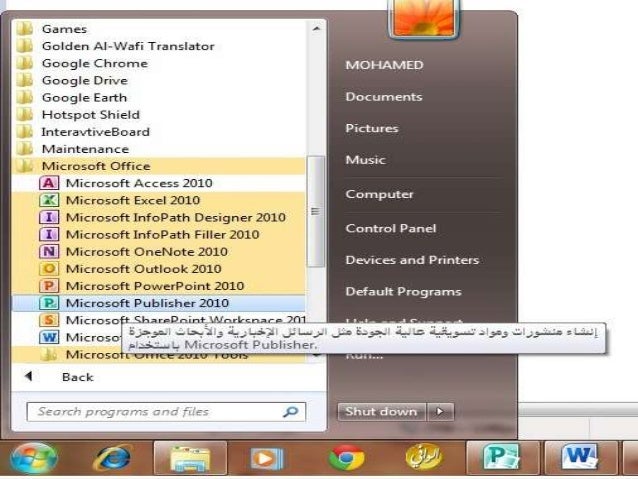This screenshot has height=479, width=638.
Task: Launch Windows Media Player taskbar icon
Action: [x=267, y=459]
